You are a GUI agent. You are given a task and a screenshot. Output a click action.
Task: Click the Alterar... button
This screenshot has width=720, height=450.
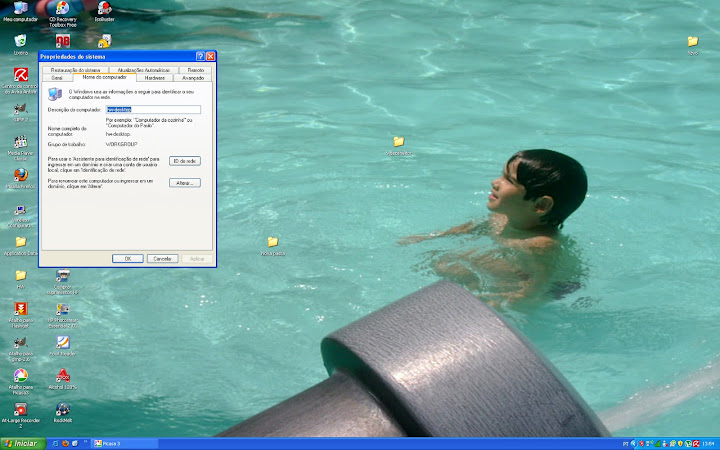pyautogui.click(x=185, y=183)
